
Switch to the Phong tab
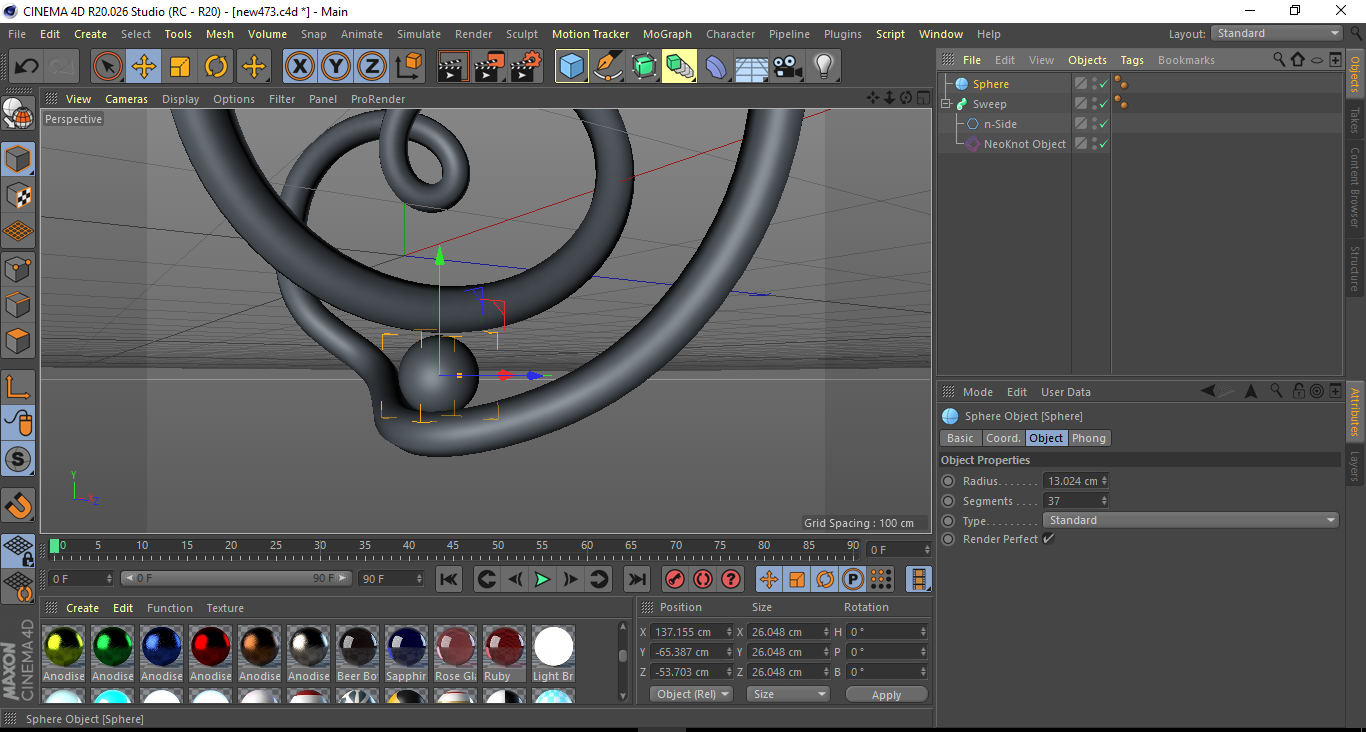(x=1089, y=438)
